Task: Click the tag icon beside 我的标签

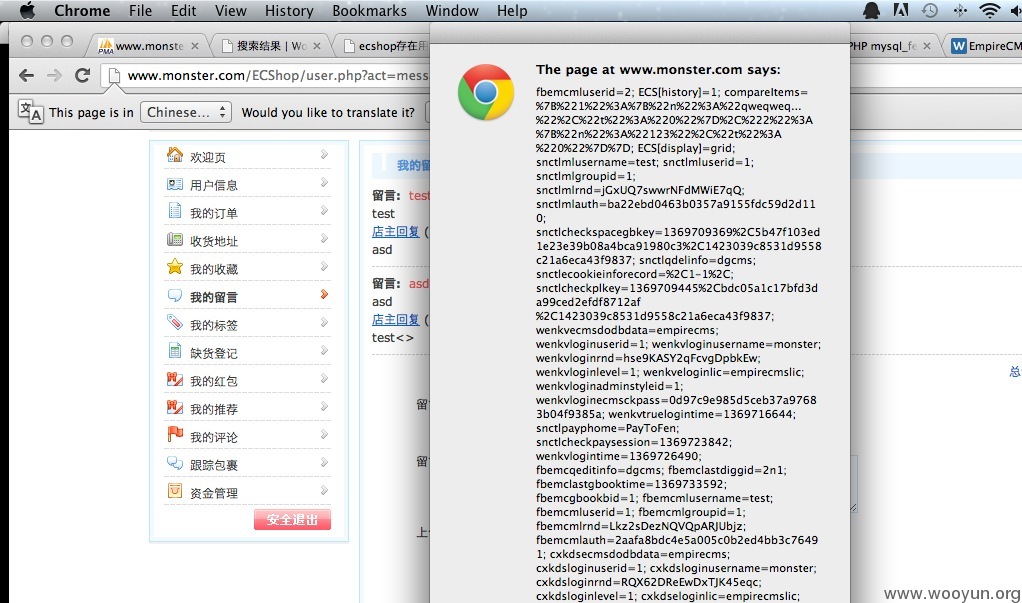Action: click(x=175, y=322)
